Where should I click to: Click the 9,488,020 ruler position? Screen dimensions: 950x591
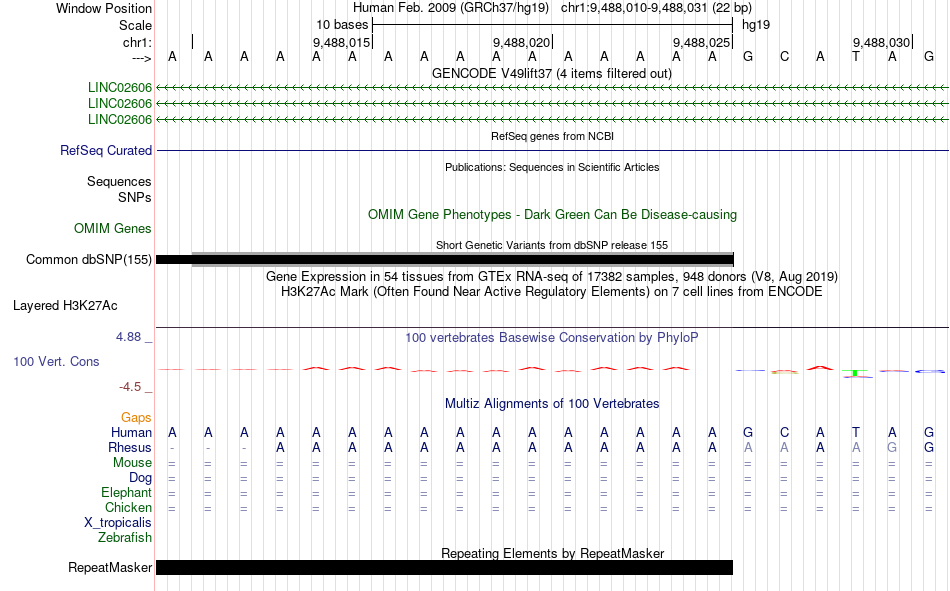pyautogui.click(x=521, y=42)
